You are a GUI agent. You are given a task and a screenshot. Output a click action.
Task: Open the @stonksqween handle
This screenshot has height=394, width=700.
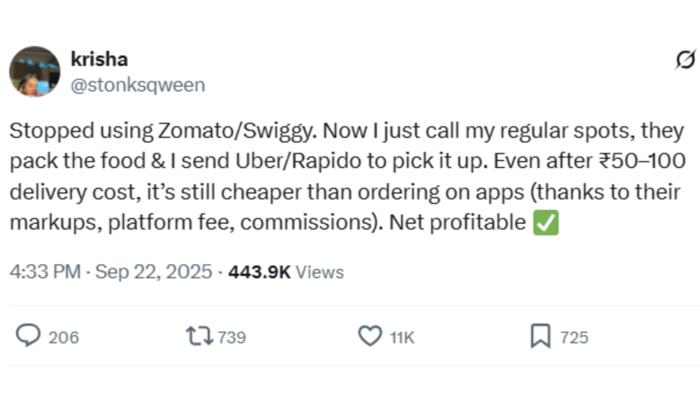(x=138, y=85)
